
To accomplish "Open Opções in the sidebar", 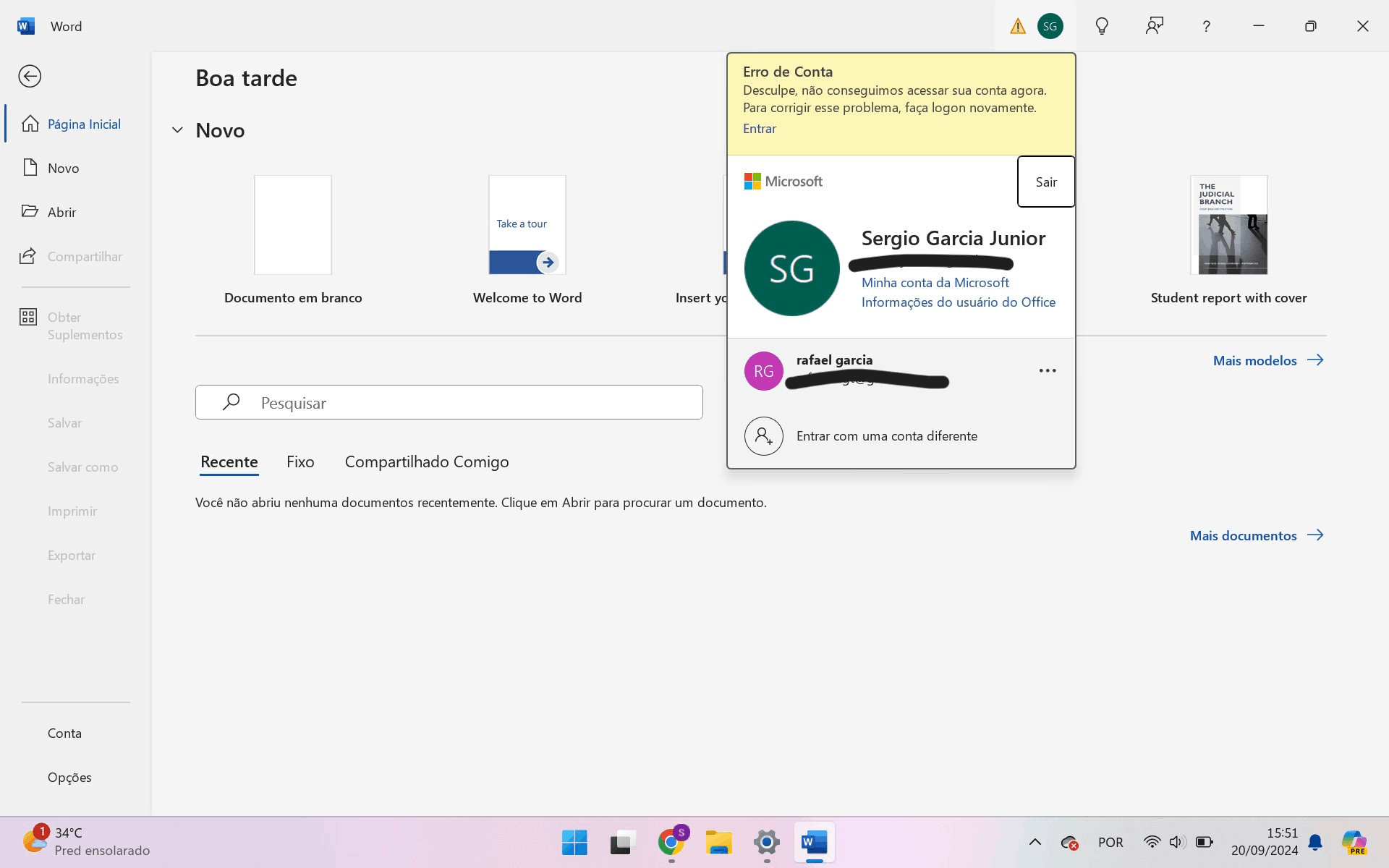I will tap(70, 777).
